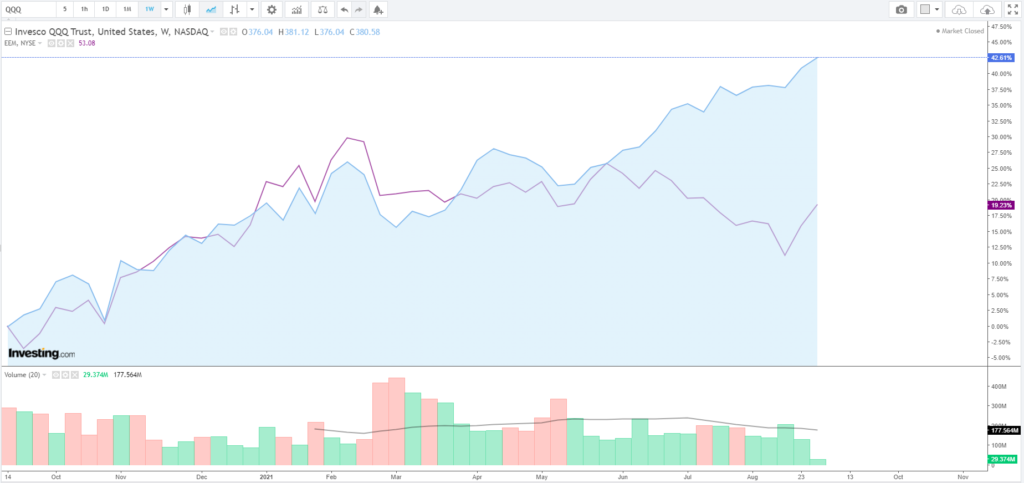Click the 47.50% scale label
The height and width of the screenshot is (483, 1024).
click(x=1001, y=27)
